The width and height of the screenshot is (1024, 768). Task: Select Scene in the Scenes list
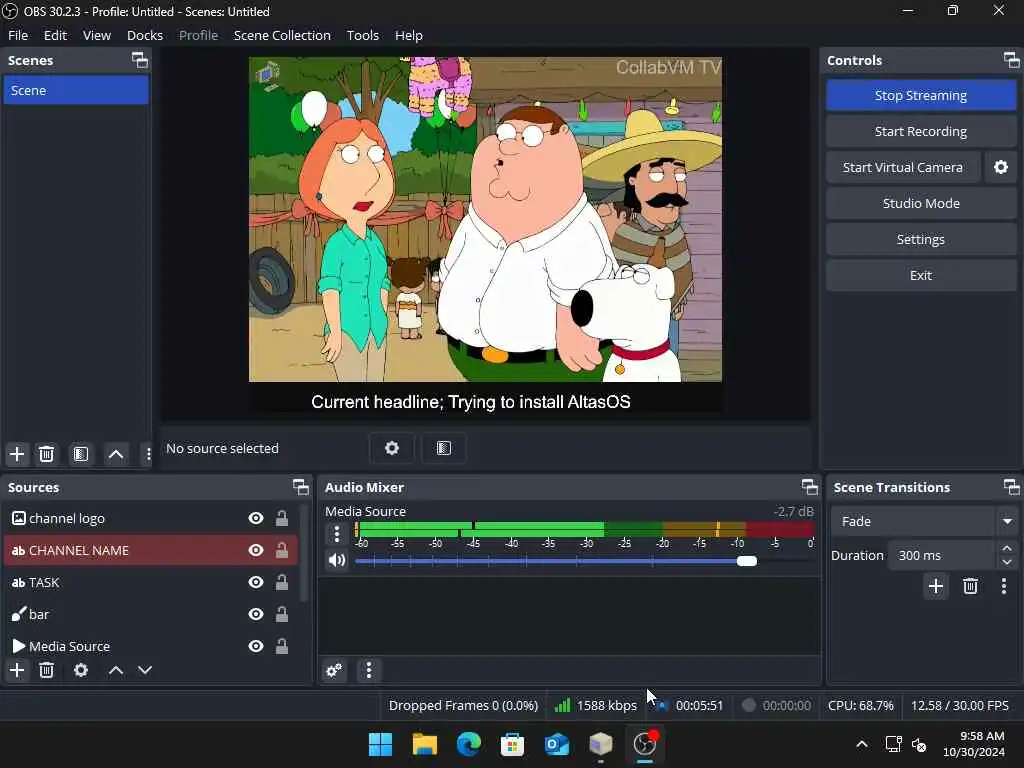pyautogui.click(x=76, y=90)
